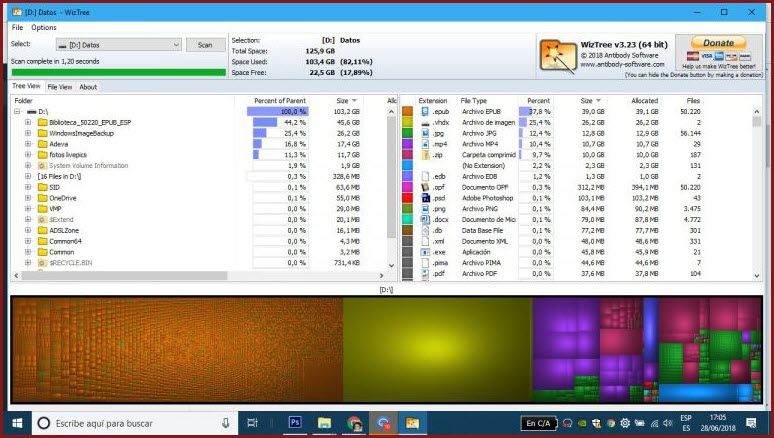
Task: Open the Options menu
Action: point(43,27)
